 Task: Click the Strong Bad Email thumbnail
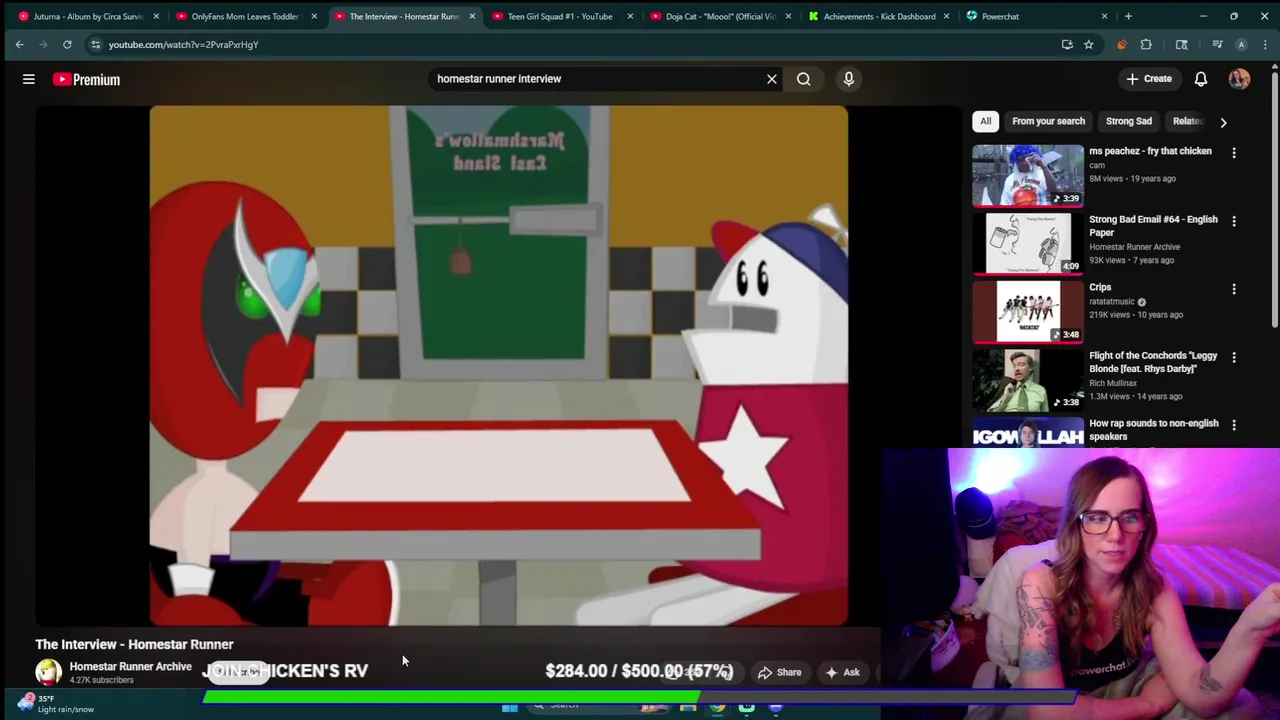[x=1028, y=243]
